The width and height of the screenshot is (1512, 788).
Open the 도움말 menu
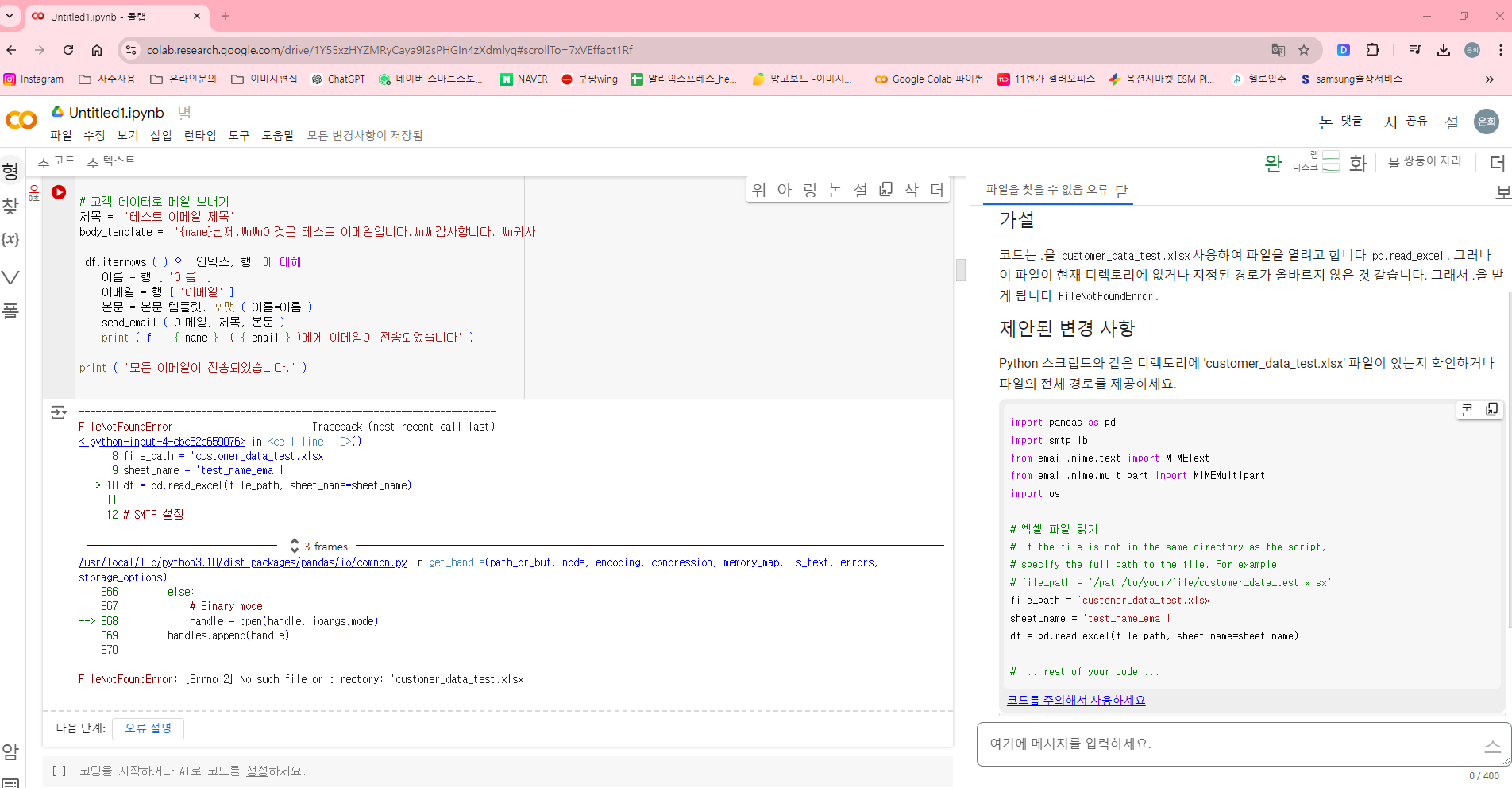point(278,135)
